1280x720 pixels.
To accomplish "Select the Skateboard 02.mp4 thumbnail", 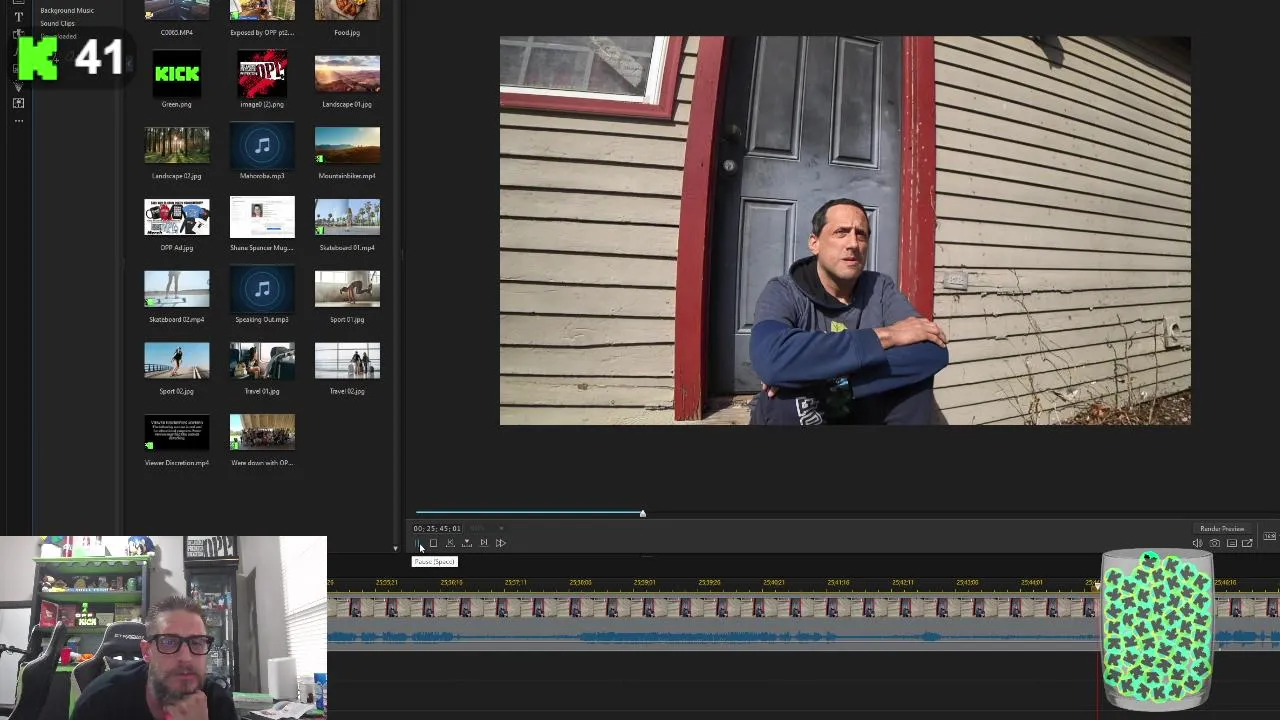I will [x=177, y=290].
